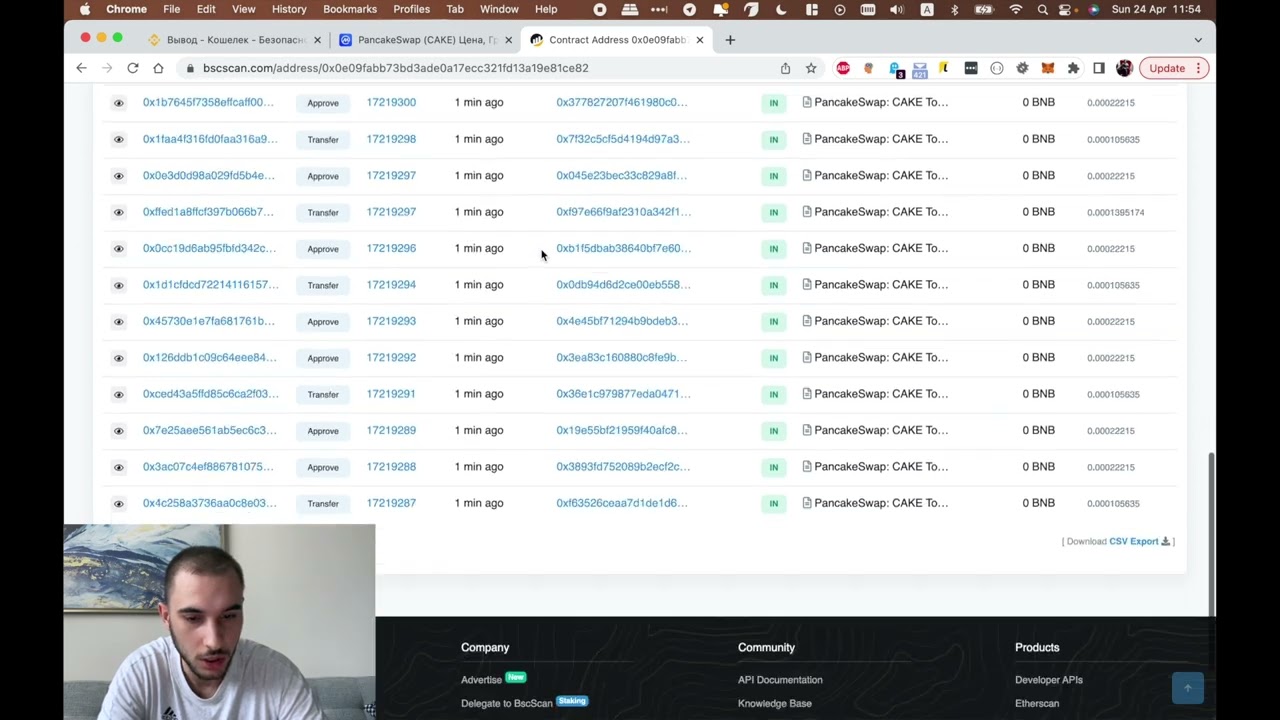
Task: Click the page vertical scrollbar thumb
Action: coord(1212,532)
